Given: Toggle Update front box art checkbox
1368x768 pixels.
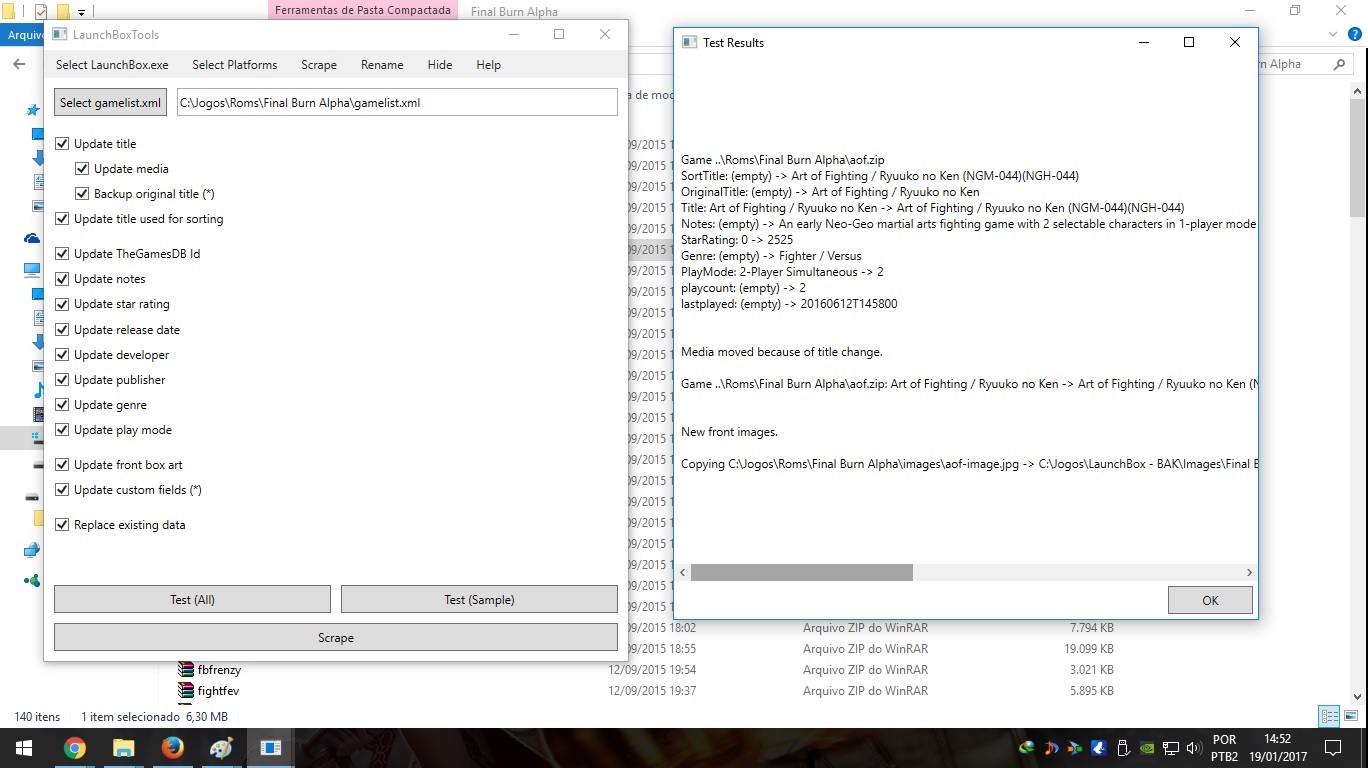Looking at the screenshot, I should (63, 465).
